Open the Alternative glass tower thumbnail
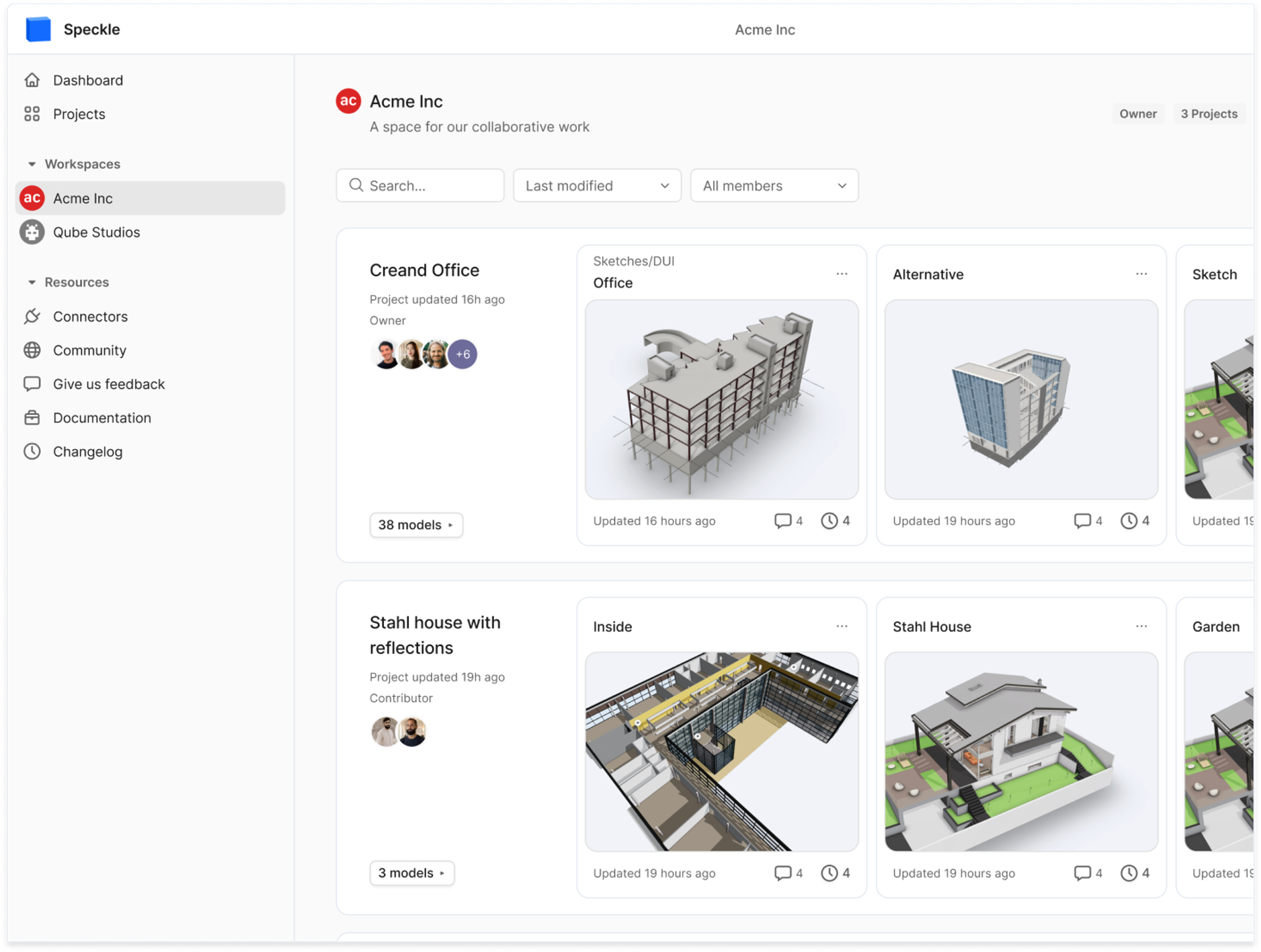The height and width of the screenshot is (952, 1261). click(1021, 399)
